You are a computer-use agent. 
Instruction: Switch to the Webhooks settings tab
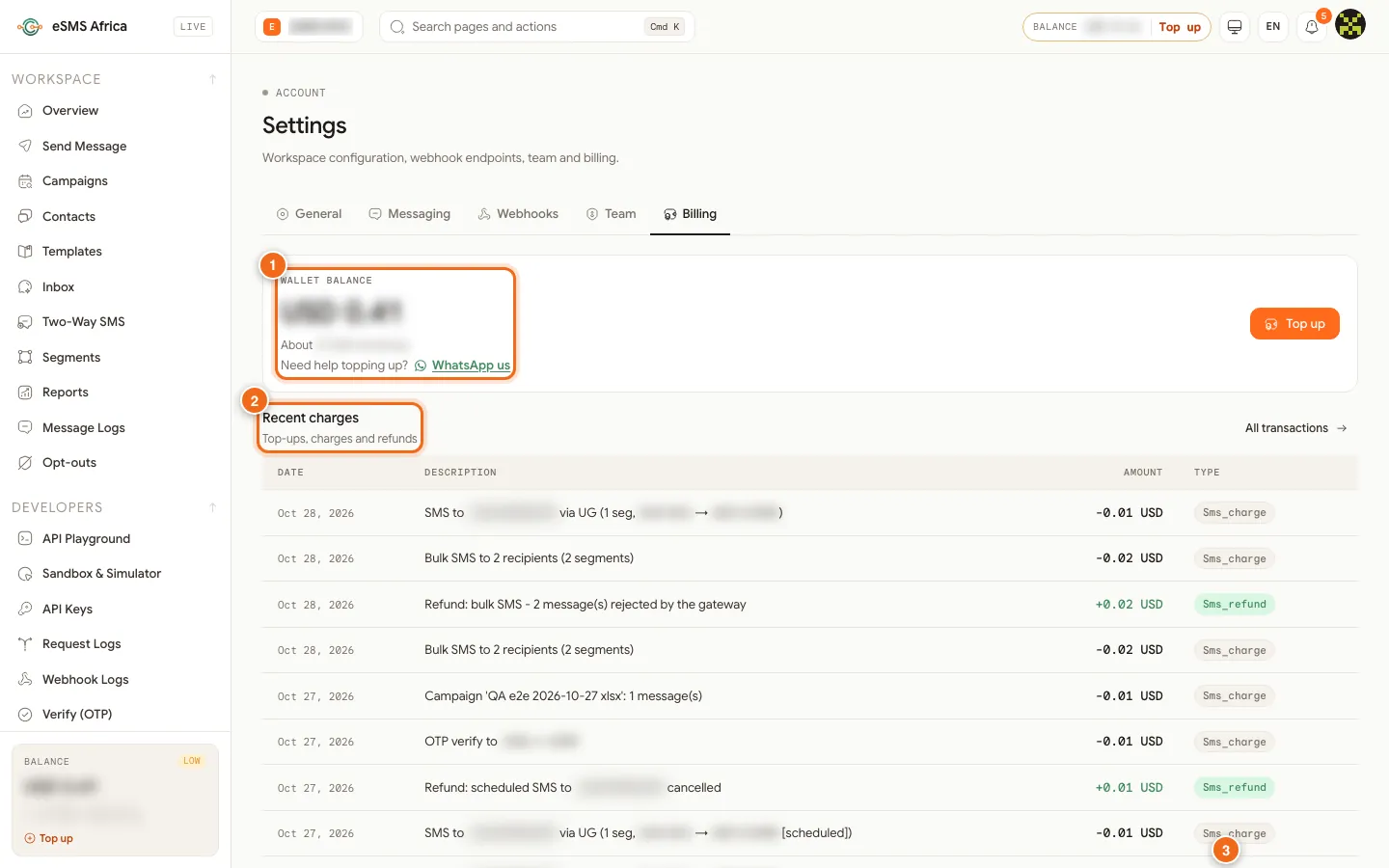coord(518,214)
